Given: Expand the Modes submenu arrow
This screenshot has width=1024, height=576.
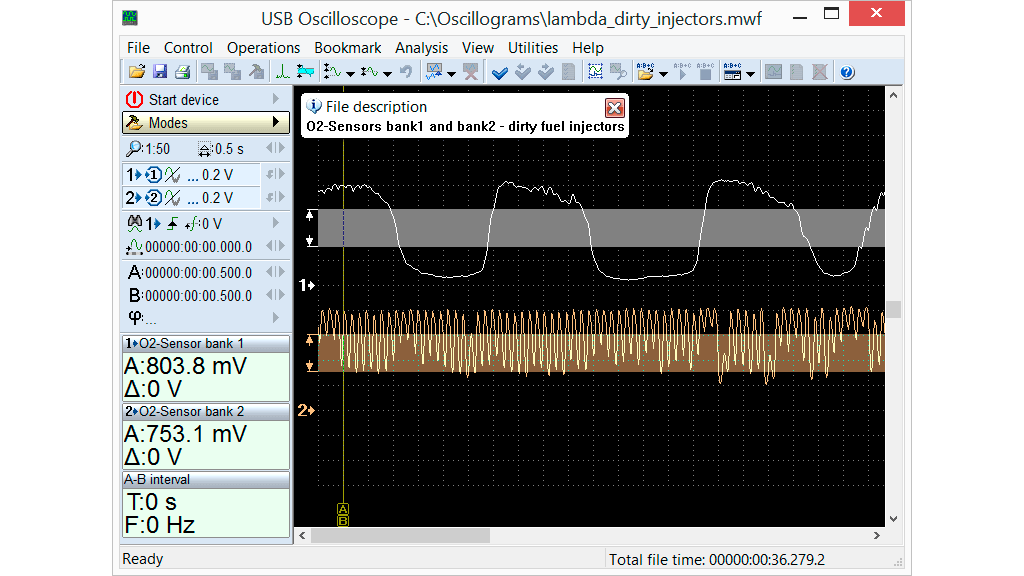Looking at the screenshot, I should click(276, 122).
